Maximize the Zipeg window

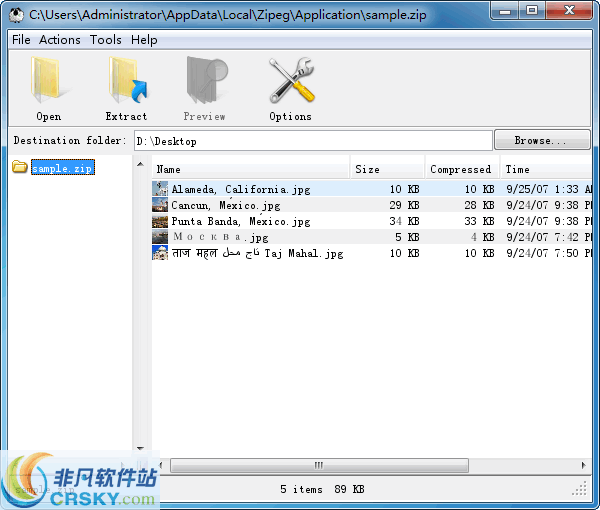click(x=532, y=11)
